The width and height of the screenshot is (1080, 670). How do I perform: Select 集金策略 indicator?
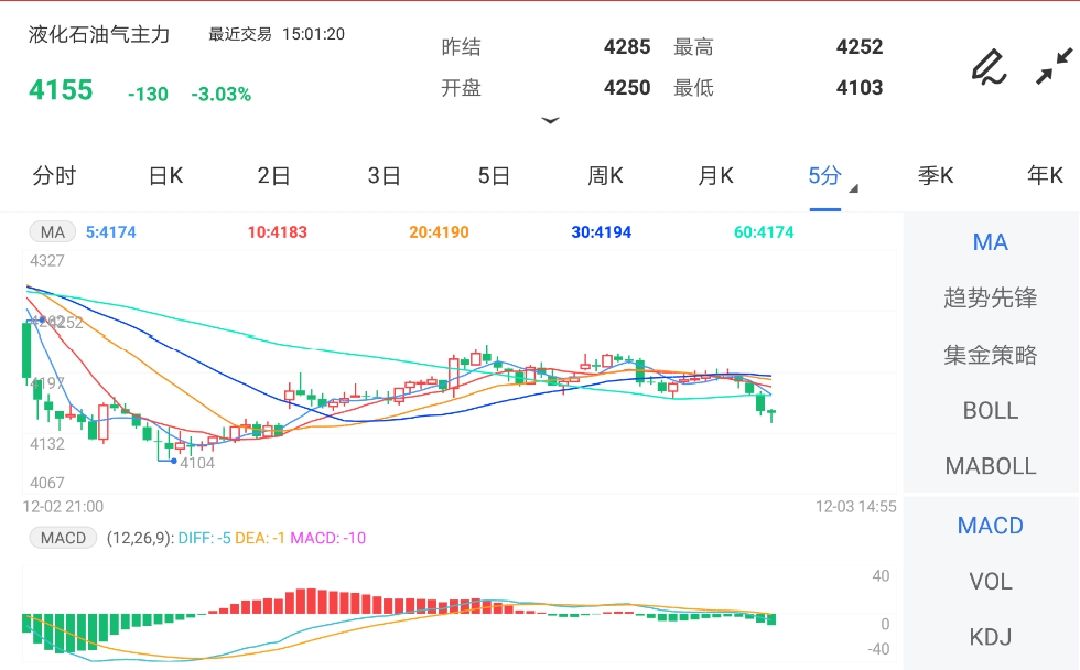(x=990, y=355)
